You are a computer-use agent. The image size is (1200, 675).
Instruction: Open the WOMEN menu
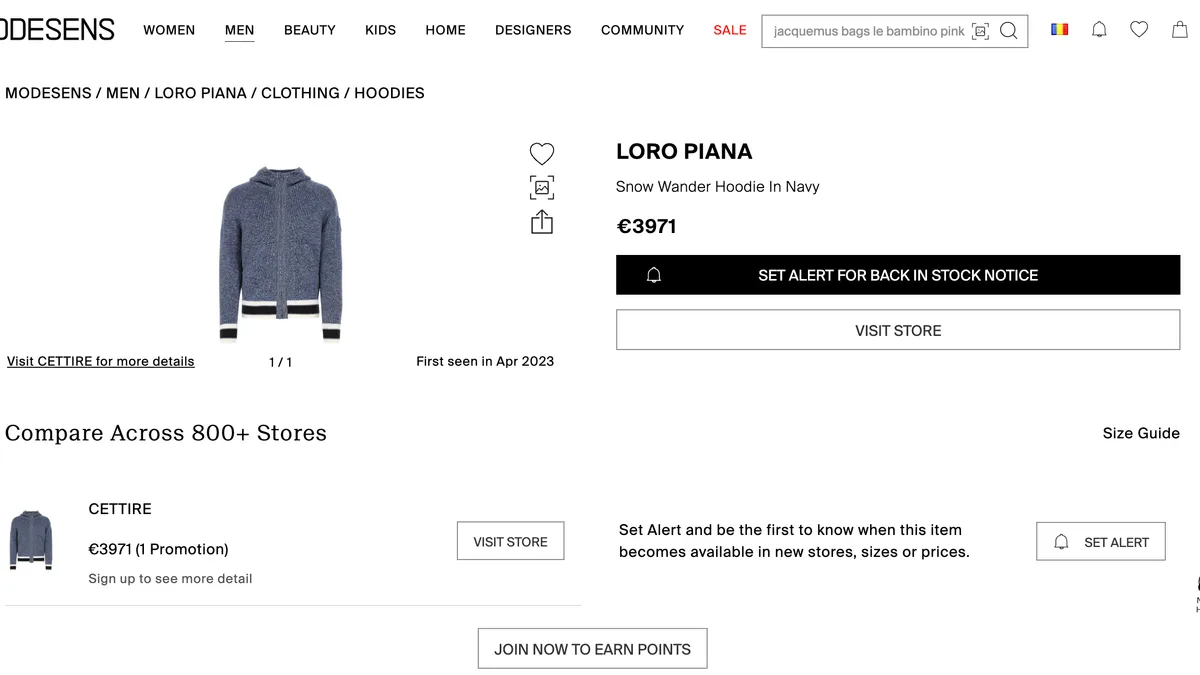coord(169,30)
